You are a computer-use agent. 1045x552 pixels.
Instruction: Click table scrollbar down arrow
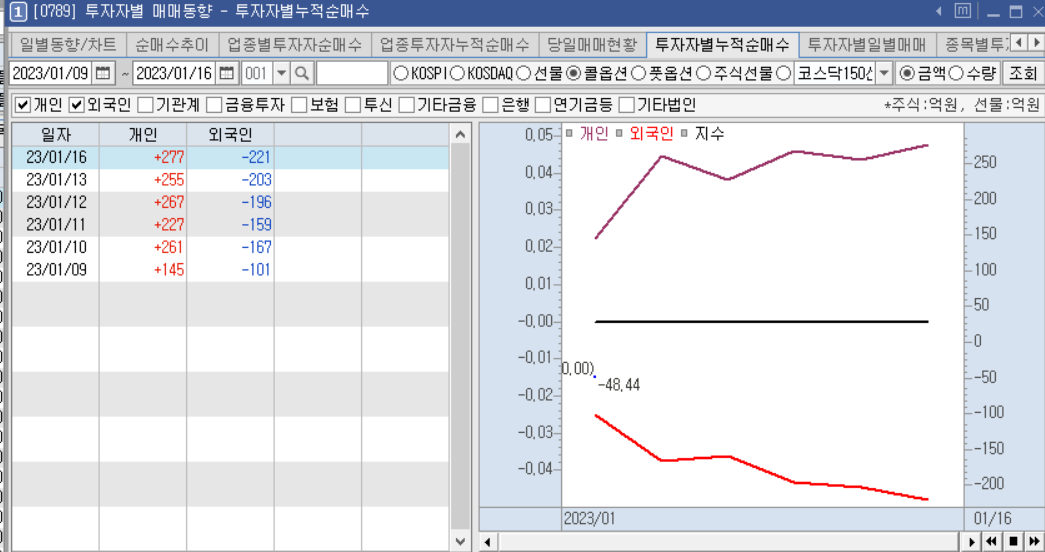pos(460,541)
